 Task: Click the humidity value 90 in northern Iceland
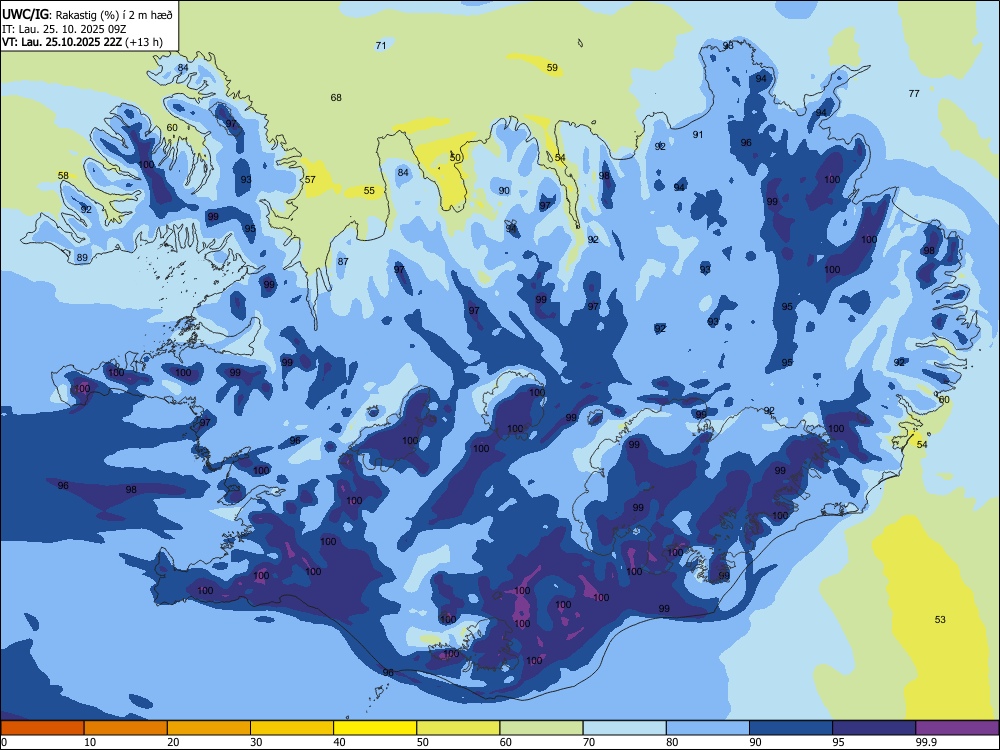click(x=504, y=191)
